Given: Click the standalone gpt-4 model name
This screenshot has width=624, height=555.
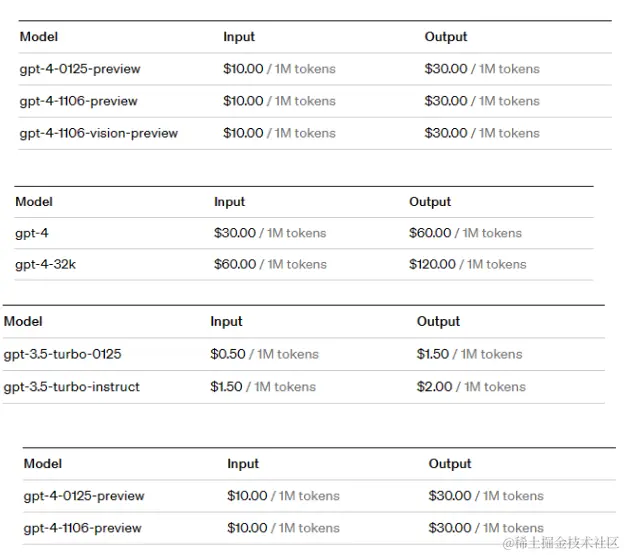Looking at the screenshot, I should 32,233.
